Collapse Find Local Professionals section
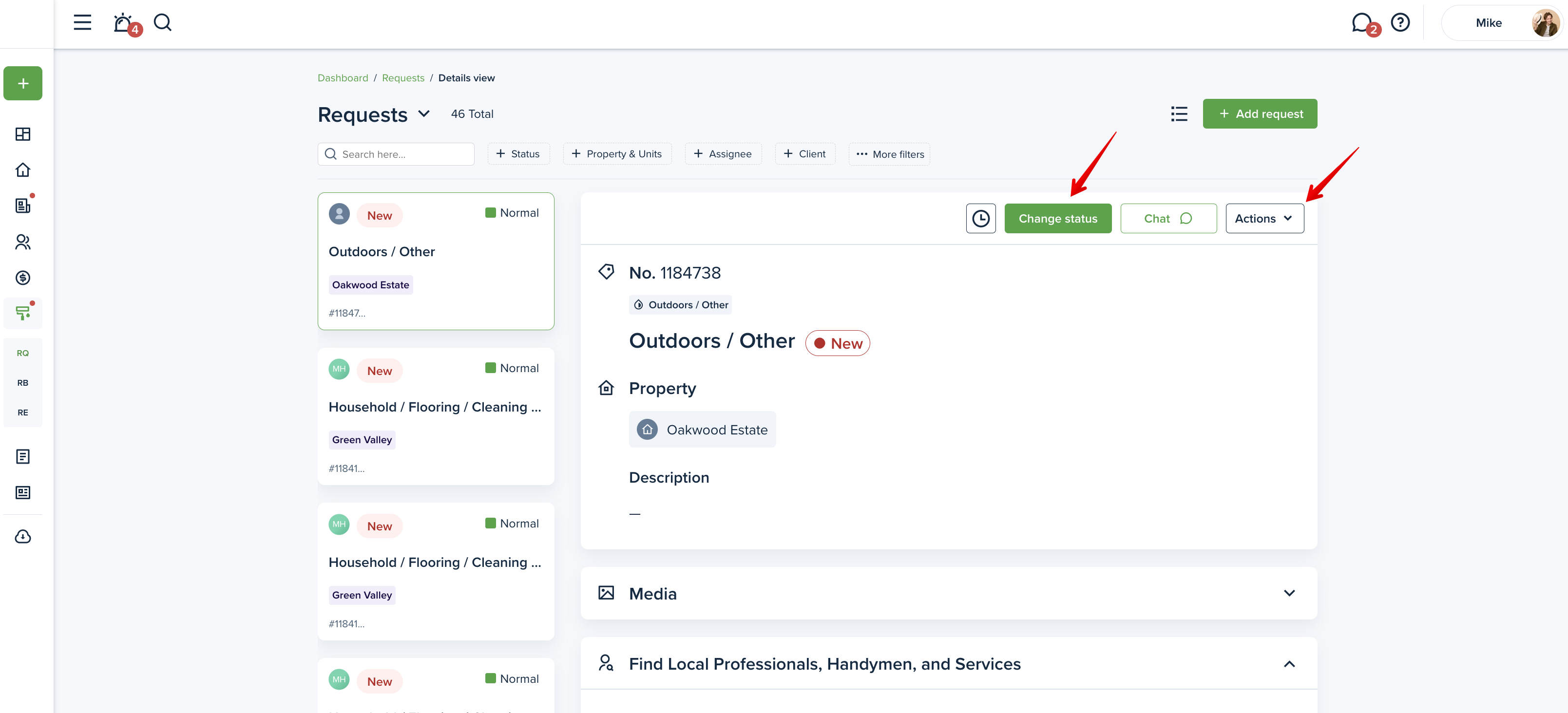This screenshot has height=713, width=1568. tap(1289, 664)
